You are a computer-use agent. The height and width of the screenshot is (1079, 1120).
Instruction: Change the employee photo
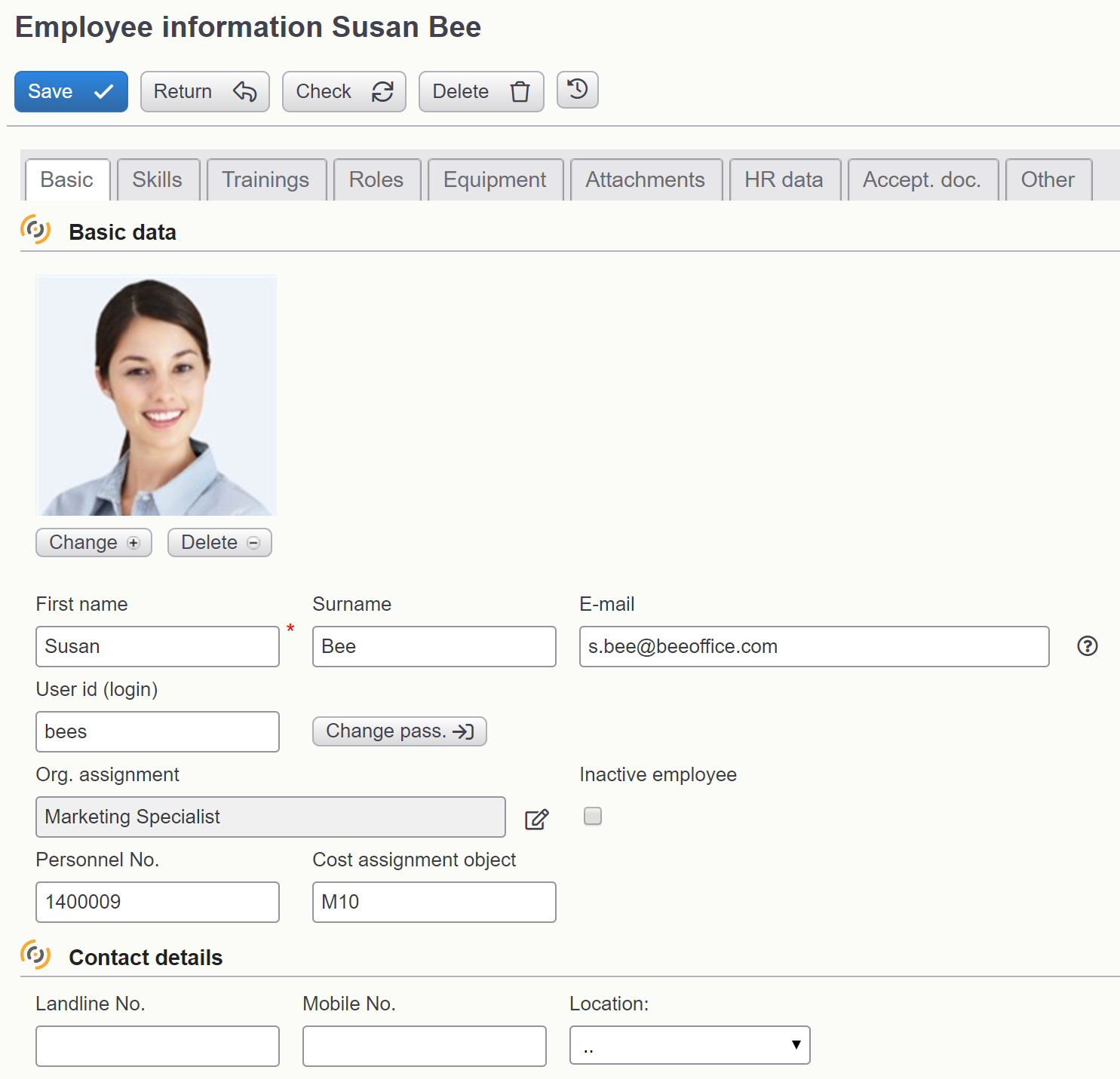click(x=94, y=543)
